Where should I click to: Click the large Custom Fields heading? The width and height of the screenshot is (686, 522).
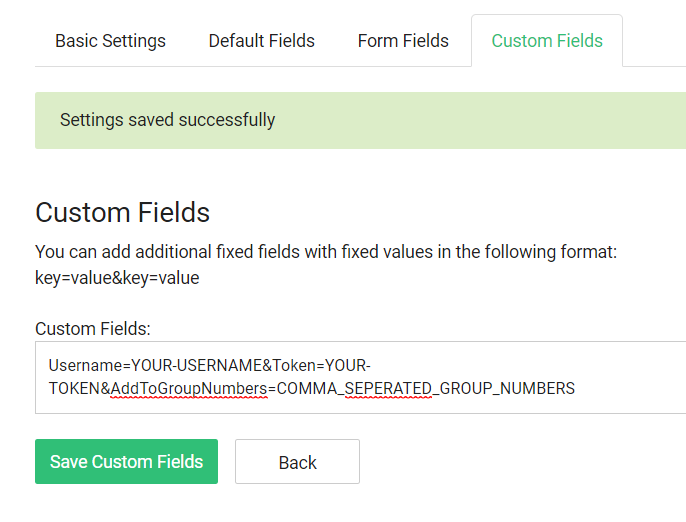click(x=122, y=213)
